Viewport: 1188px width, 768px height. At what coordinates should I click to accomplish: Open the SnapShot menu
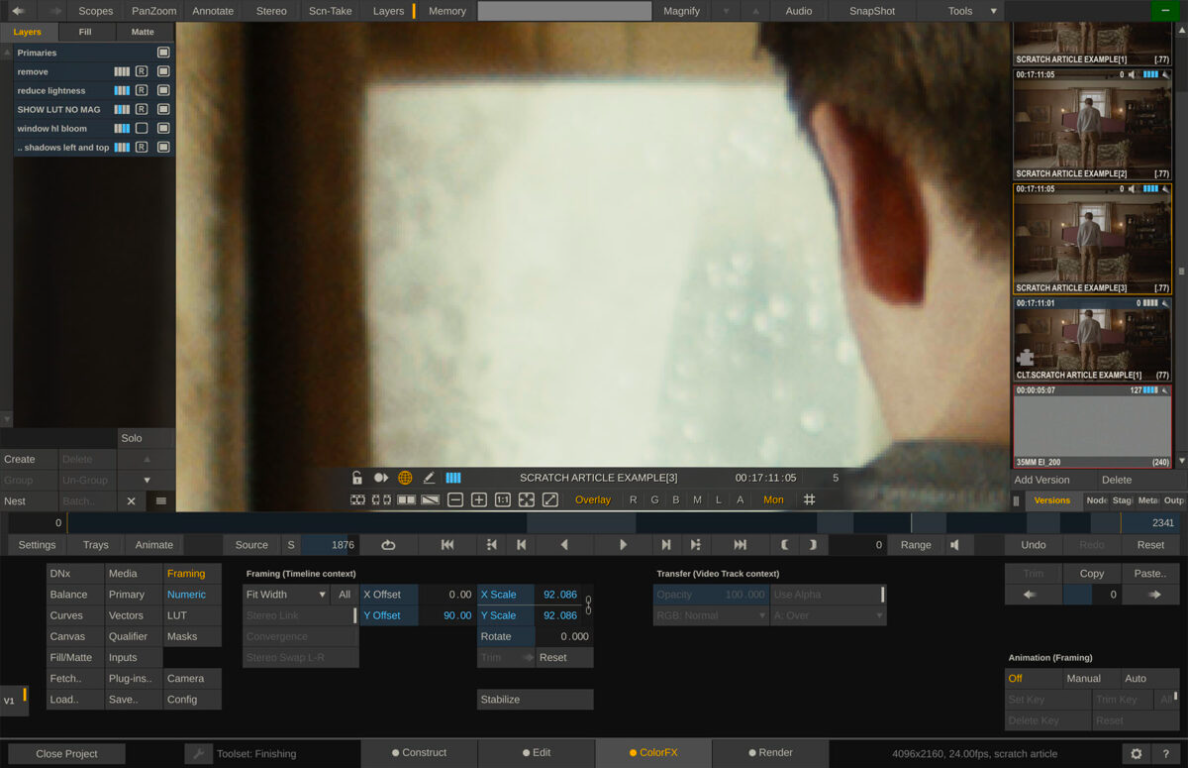[x=872, y=11]
